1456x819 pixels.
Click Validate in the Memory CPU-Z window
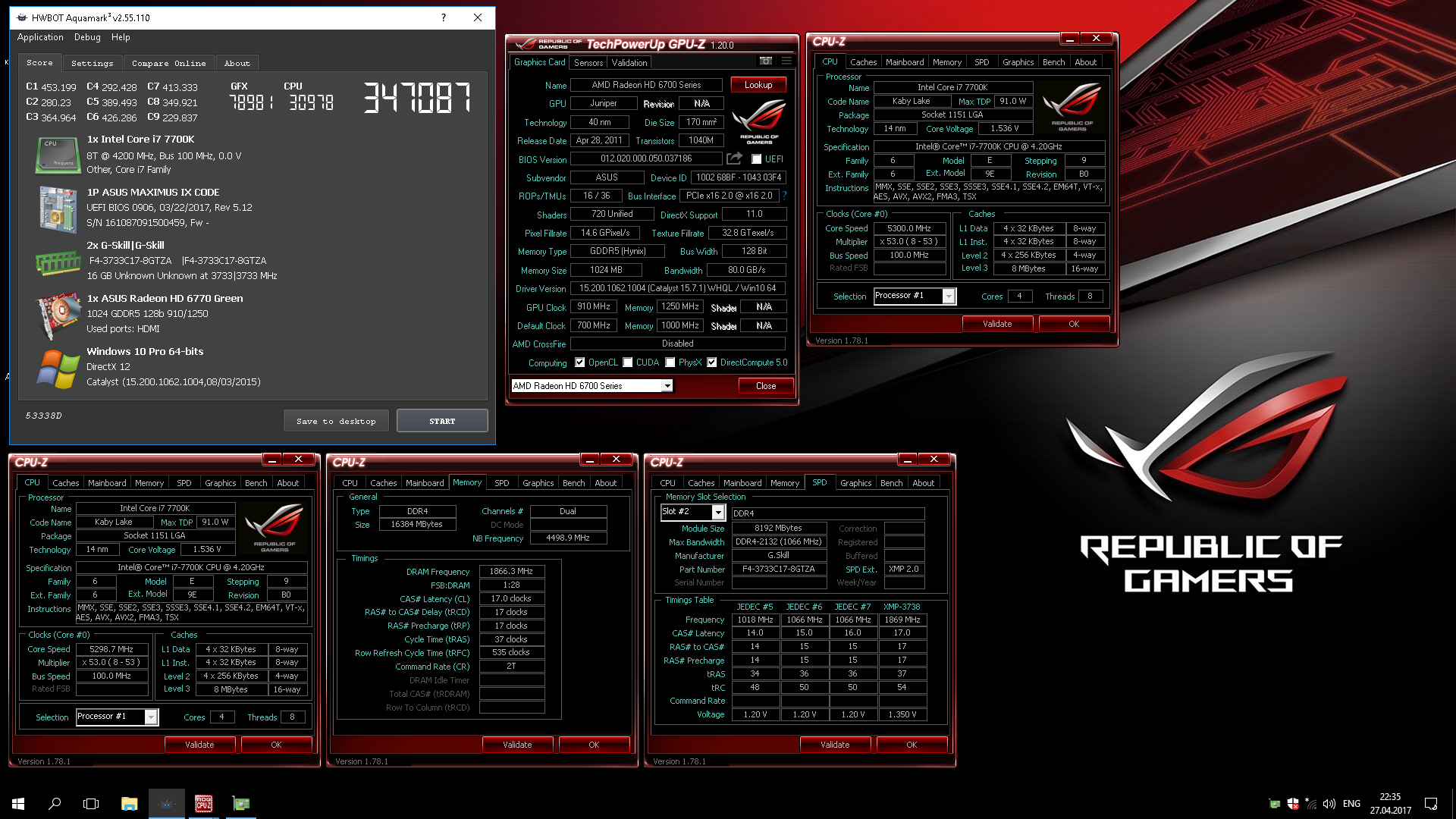coord(517,745)
